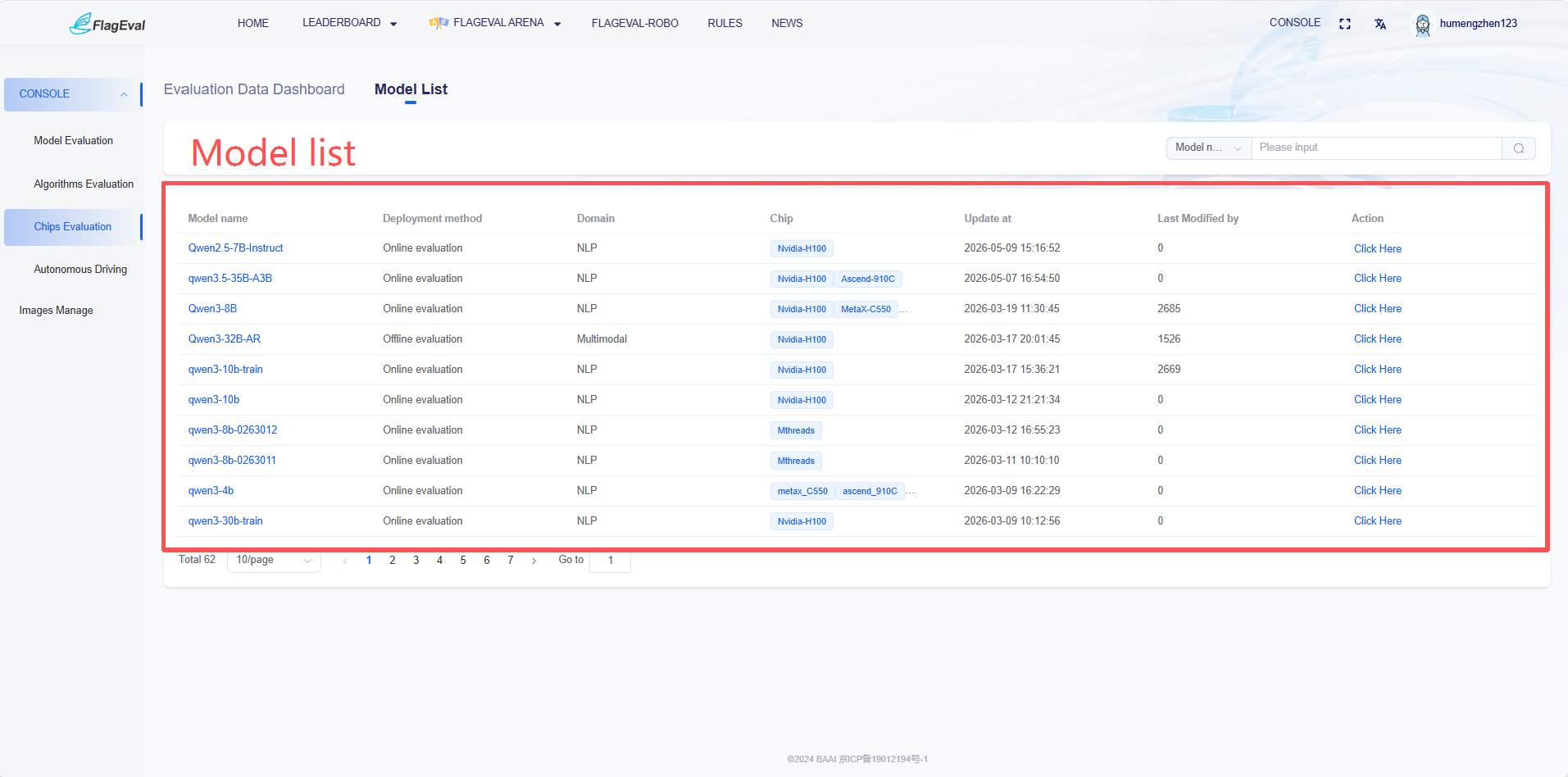This screenshot has width=1568, height=777.
Task: Toggle fullscreen mode icon
Action: point(1345,24)
